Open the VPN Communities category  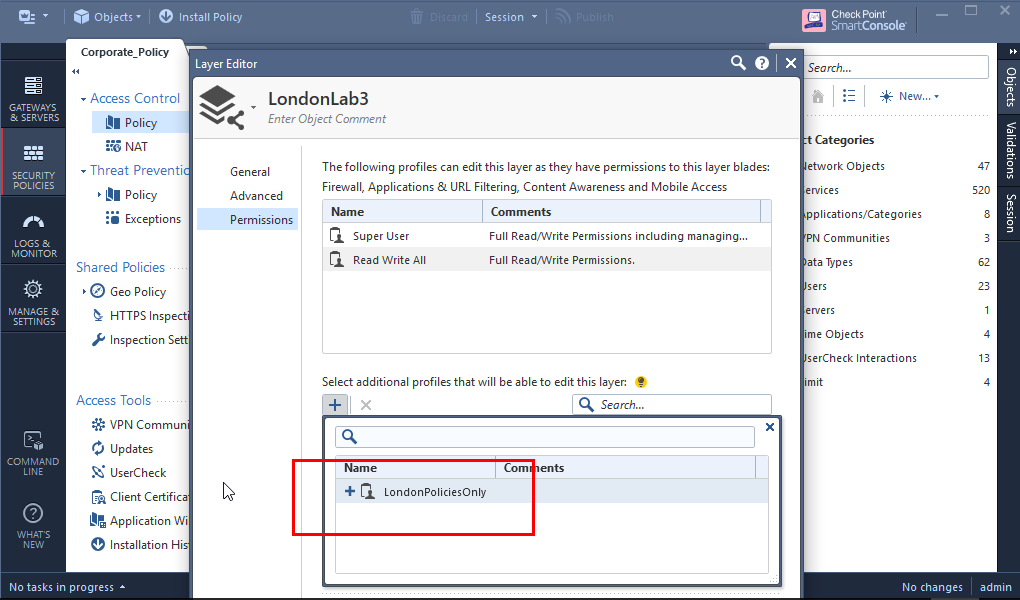[896, 238]
